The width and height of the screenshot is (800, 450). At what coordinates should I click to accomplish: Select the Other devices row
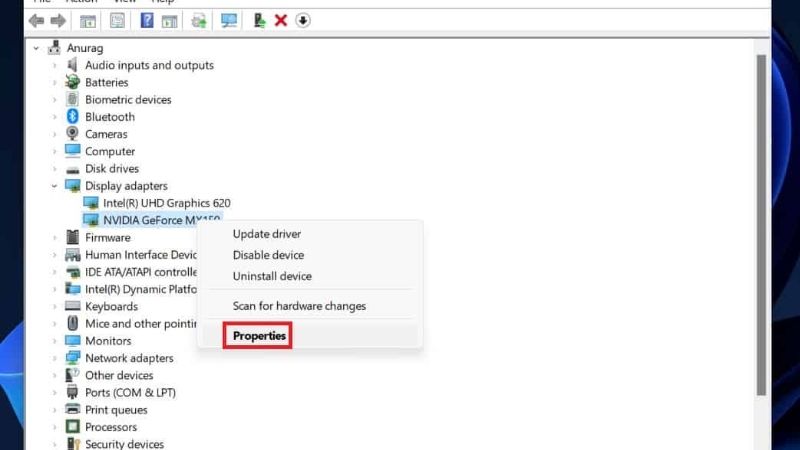[119, 376]
